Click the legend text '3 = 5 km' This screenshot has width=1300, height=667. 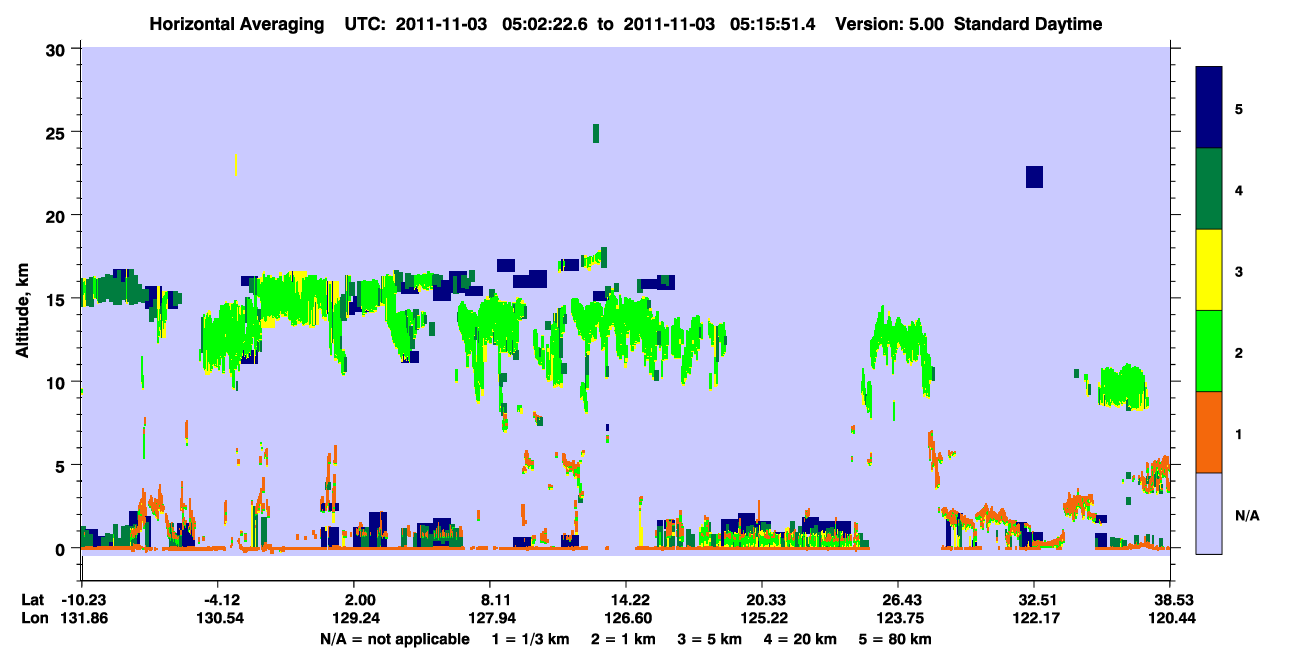click(709, 639)
